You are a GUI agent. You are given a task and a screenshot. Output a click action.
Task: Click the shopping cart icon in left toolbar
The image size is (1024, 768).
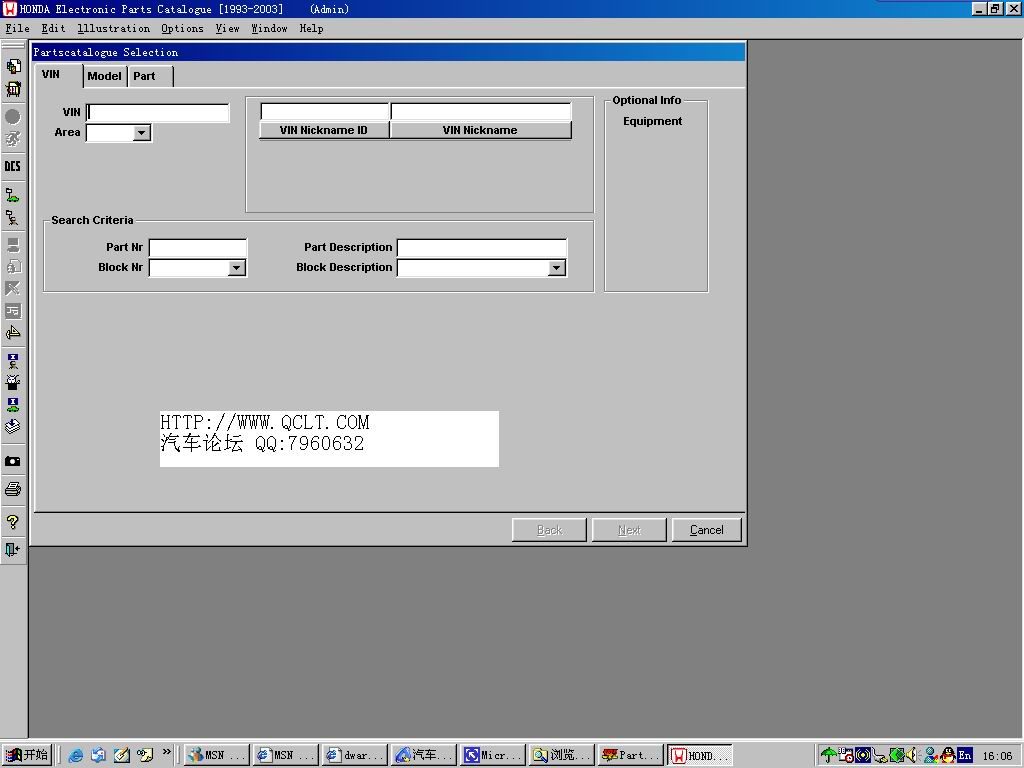[x=12, y=89]
